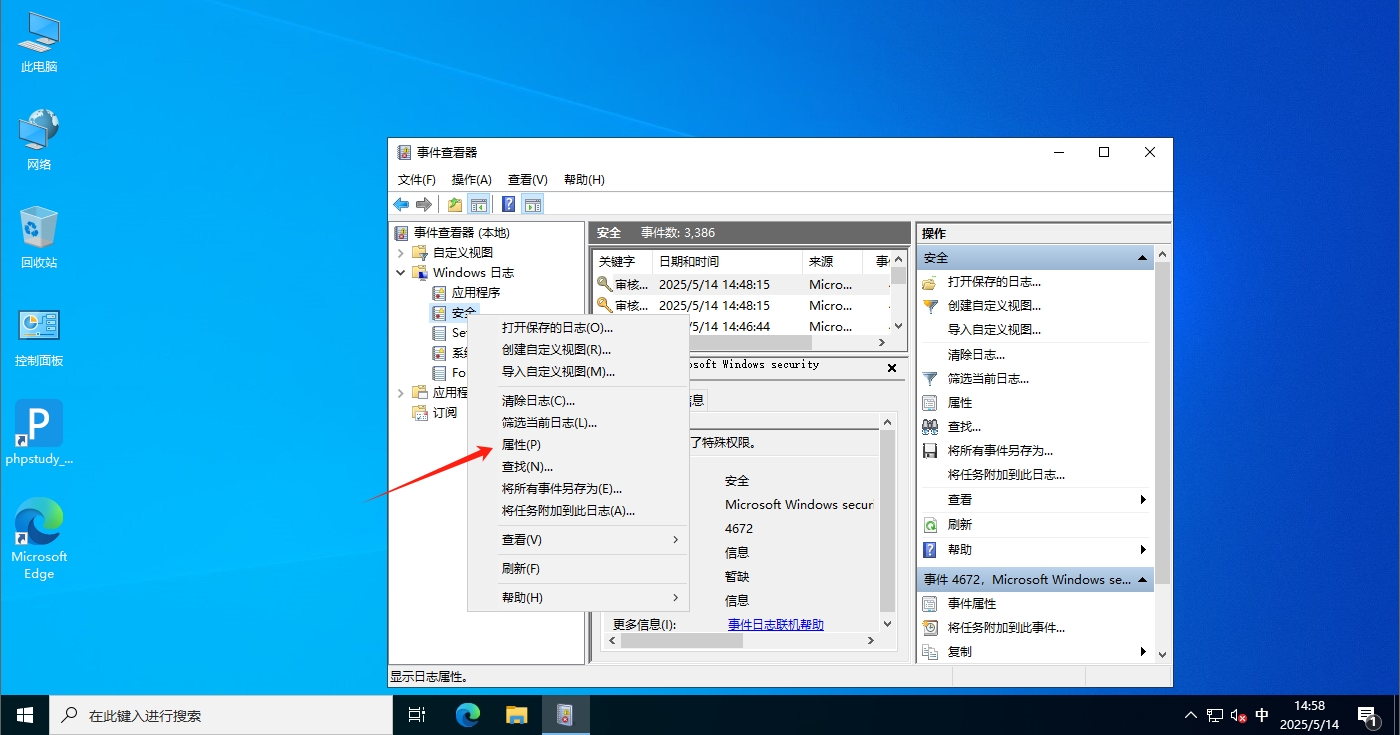Image resolution: width=1400 pixels, height=735 pixels.
Task: Open the Windows Start menu
Action: 25,715
